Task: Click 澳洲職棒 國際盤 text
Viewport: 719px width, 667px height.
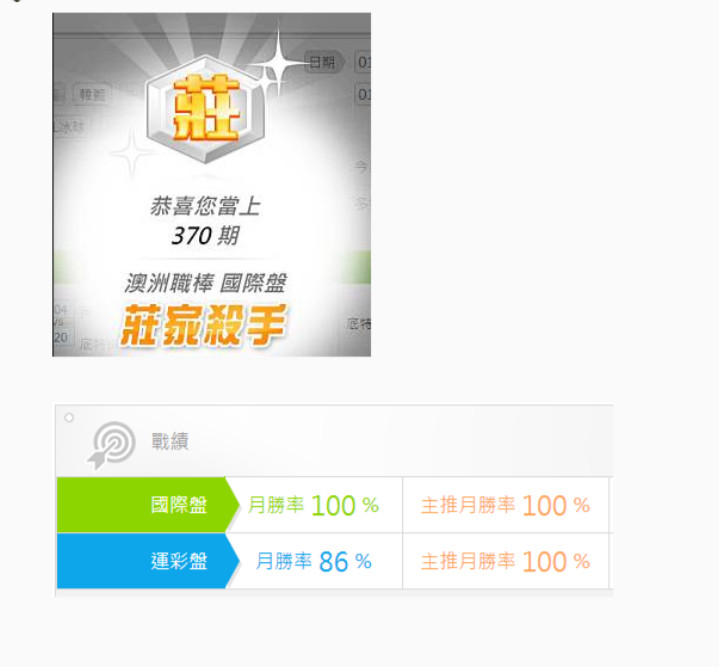Action: [206, 283]
